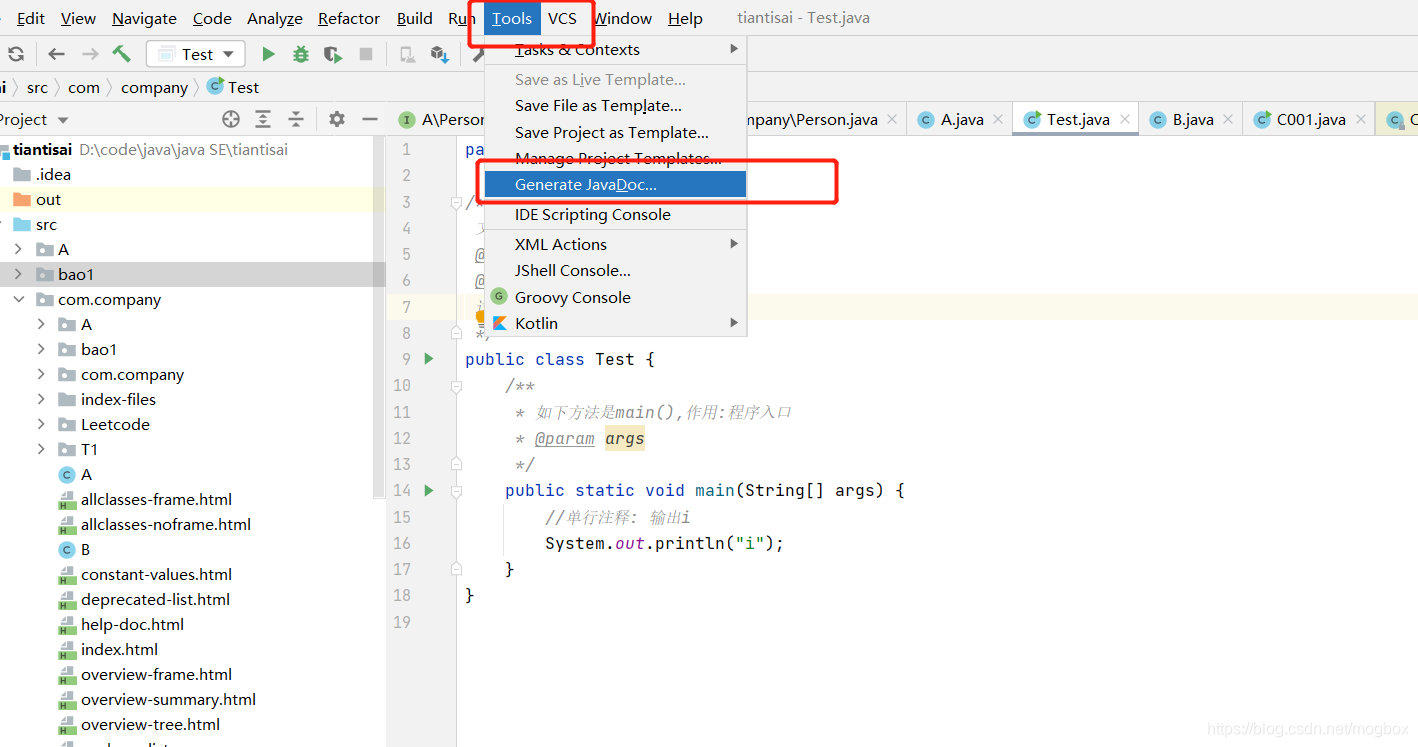The width and height of the screenshot is (1418, 747).
Task: Open the Test run configuration dropdown
Action: click(196, 54)
